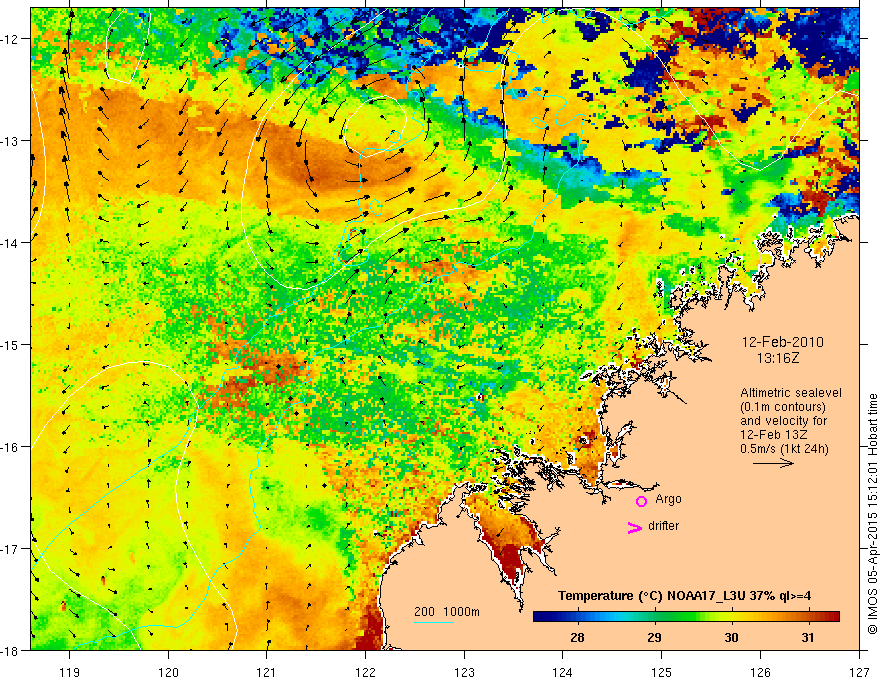Click the '31' color bar tick label
Viewport: 880px width, 680px height.
click(808, 637)
